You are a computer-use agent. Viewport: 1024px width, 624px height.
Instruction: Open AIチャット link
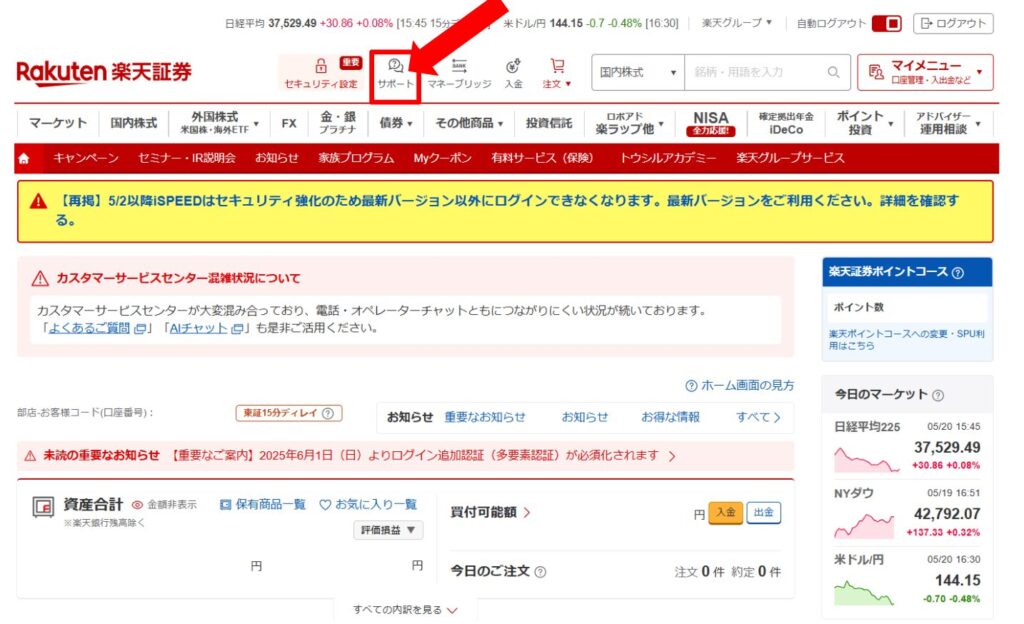point(206,328)
